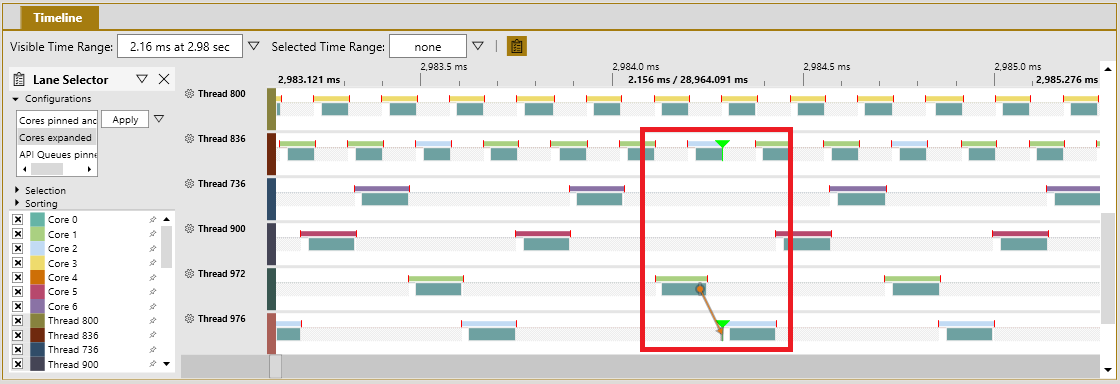Pin the Core 1 lane

pyautogui.click(x=152, y=234)
